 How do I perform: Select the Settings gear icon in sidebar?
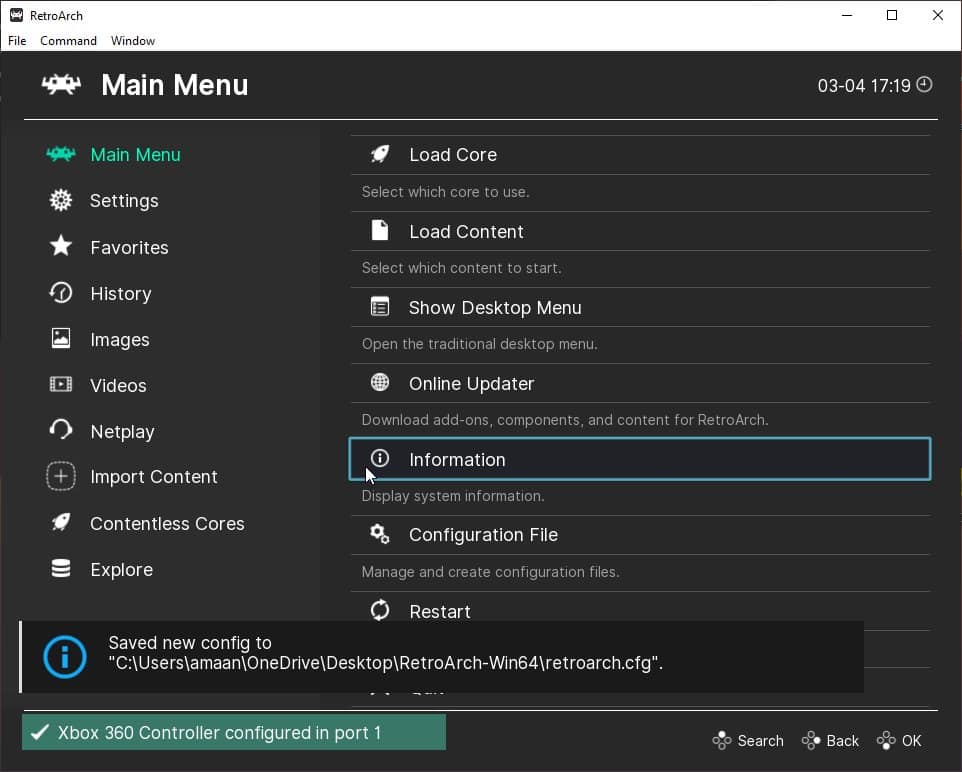point(61,200)
